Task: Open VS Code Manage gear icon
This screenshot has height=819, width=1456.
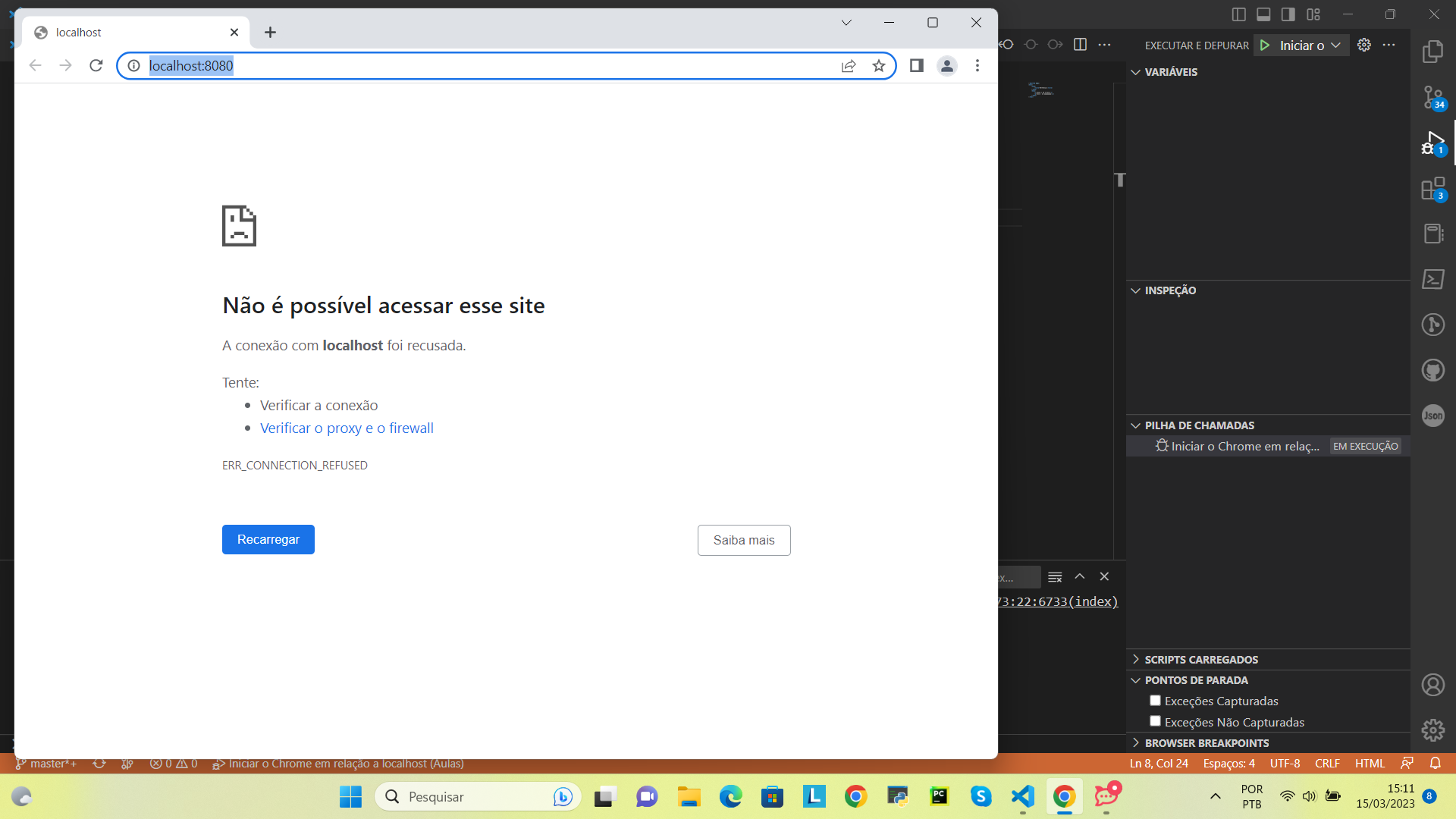Action: point(1433,730)
